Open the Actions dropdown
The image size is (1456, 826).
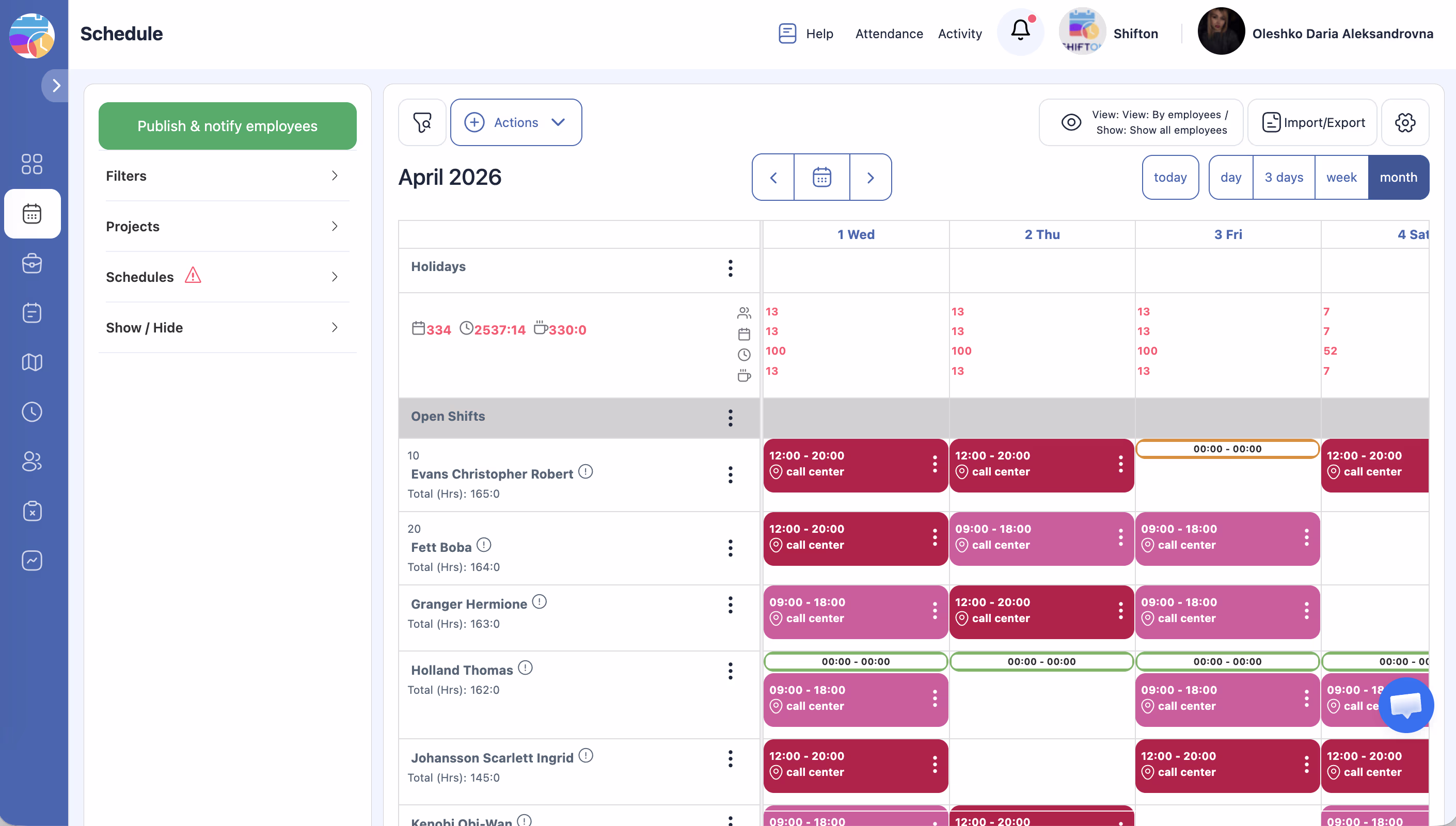pyautogui.click(x=516, y=122)
